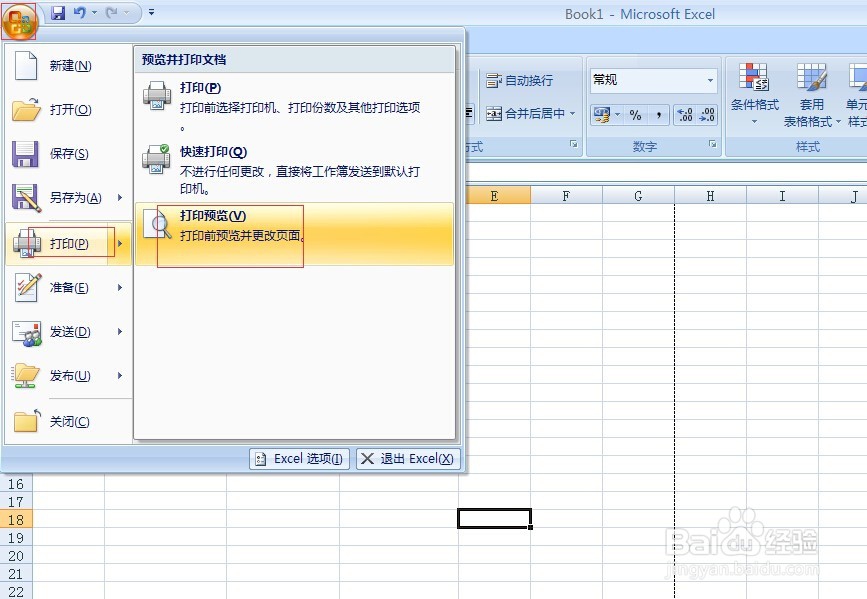Open the 常规 number format combo box

tap(654, 80)
